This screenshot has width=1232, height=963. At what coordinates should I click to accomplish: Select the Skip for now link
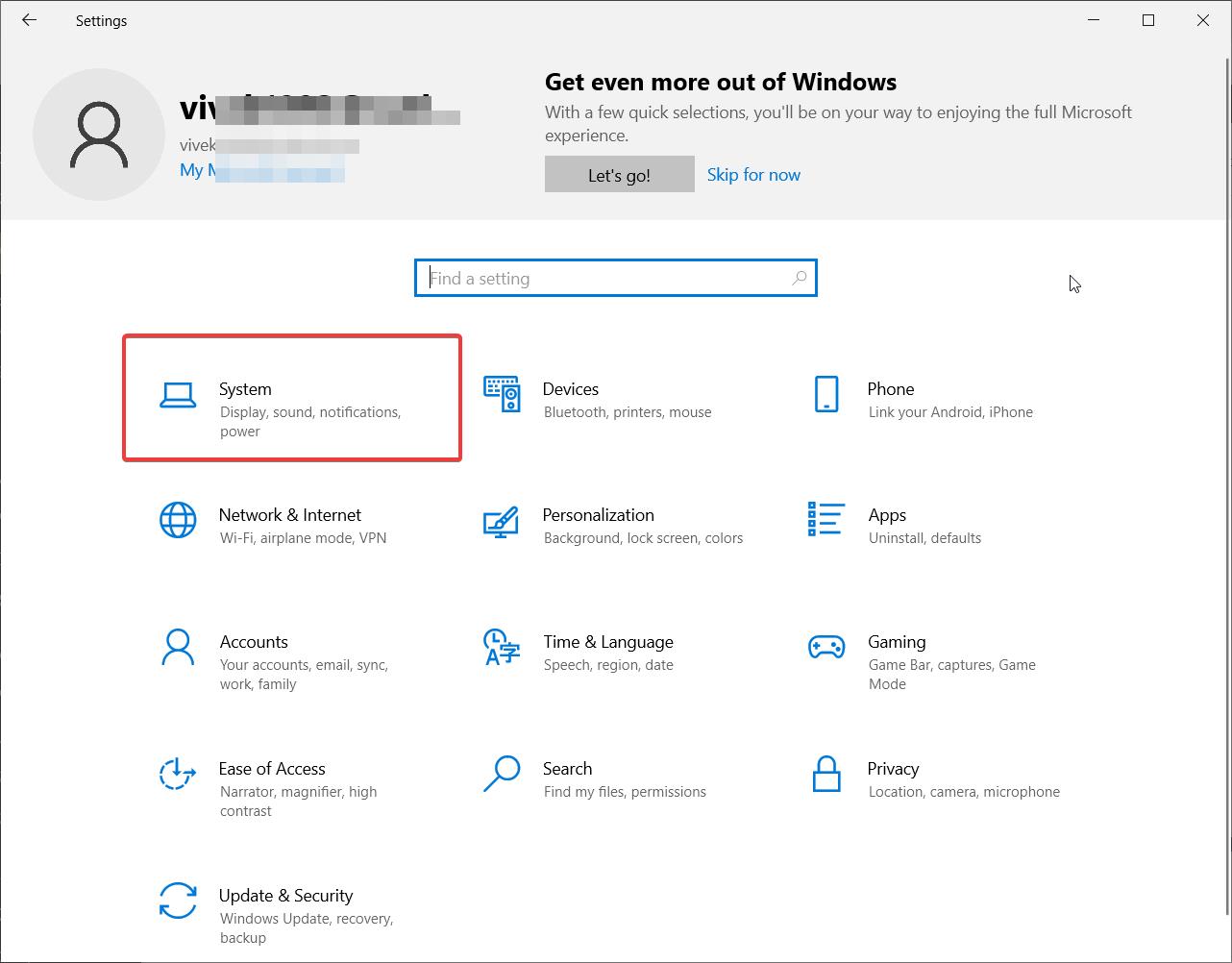pos(753,174)
